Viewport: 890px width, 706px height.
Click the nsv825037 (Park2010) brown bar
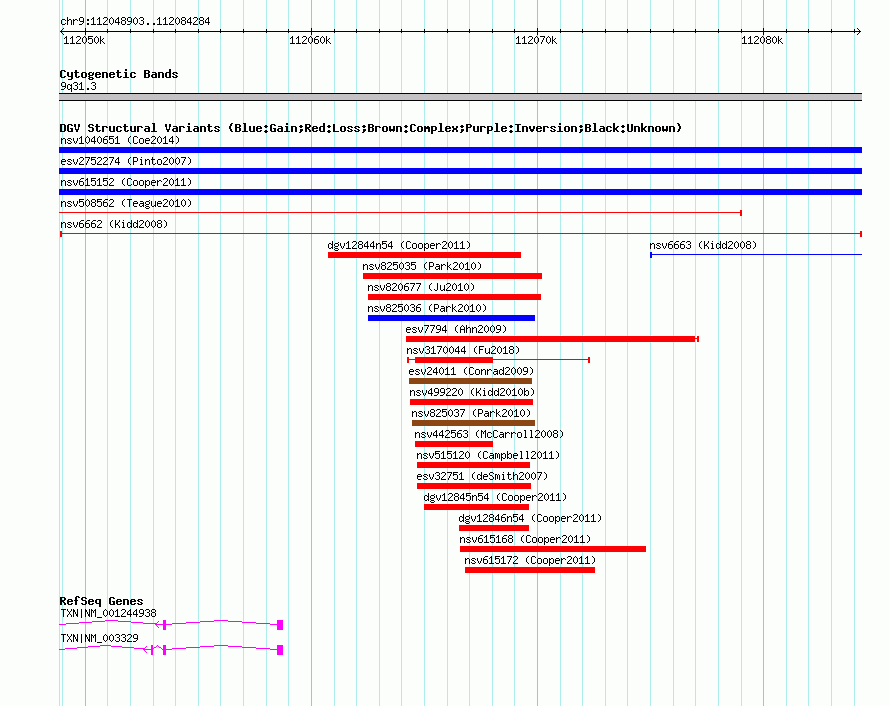[473, 423]
